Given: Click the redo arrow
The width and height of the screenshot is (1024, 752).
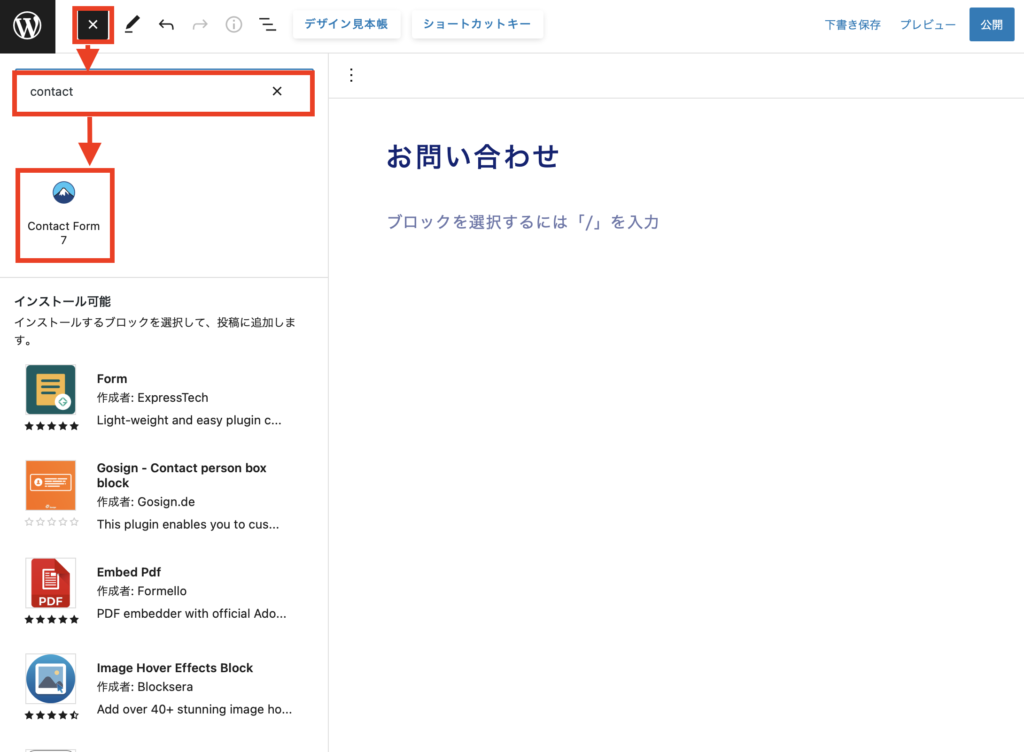Looking at the screenshot, I should click(200, 25).
